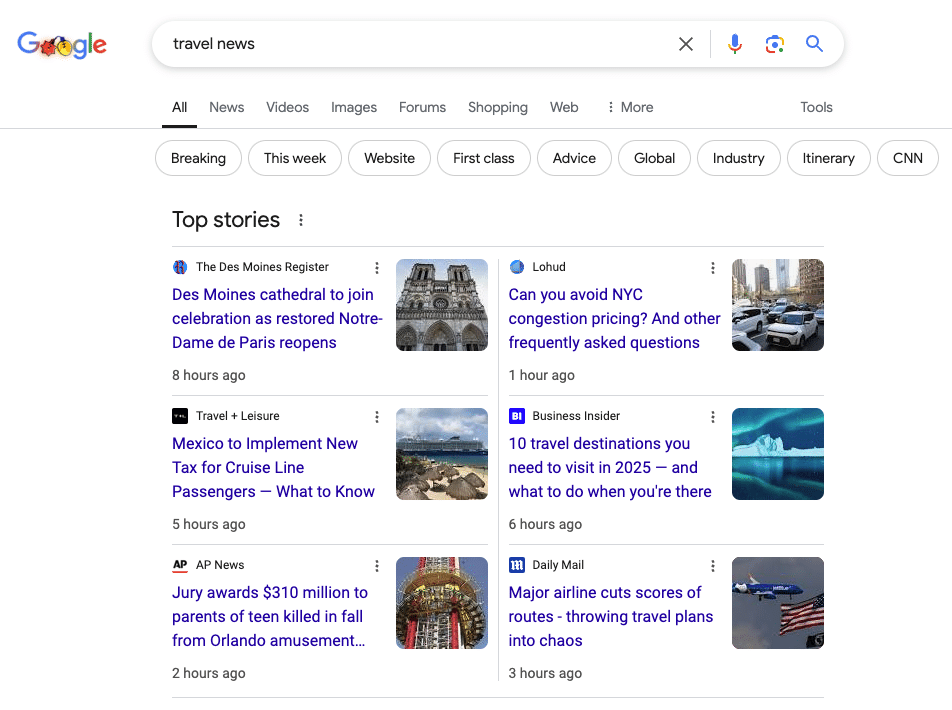
Task: Click the Lohud source name
Action: [x=549, y=267]
